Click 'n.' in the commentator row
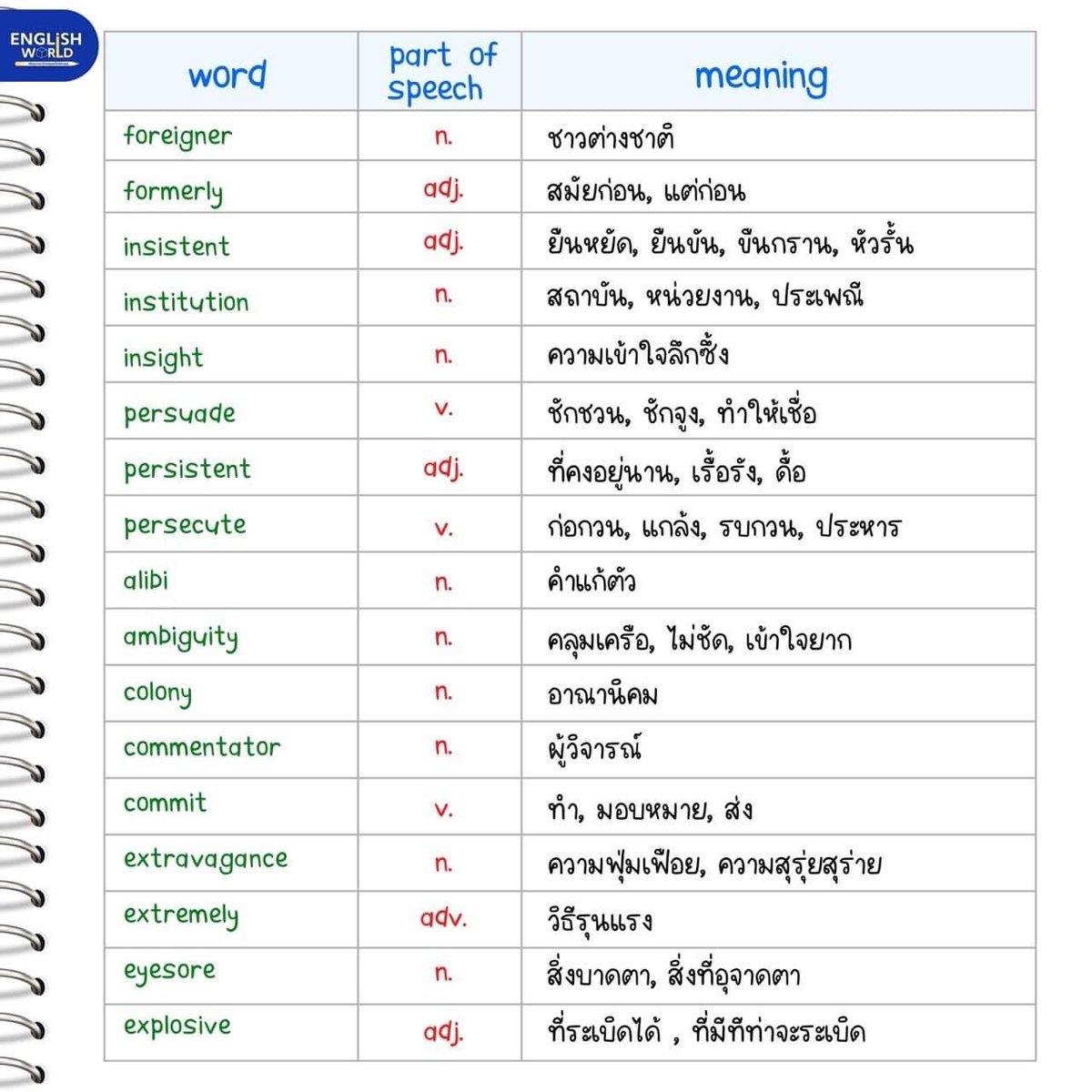This screenshot has width=1092, height=1092. 443,747
